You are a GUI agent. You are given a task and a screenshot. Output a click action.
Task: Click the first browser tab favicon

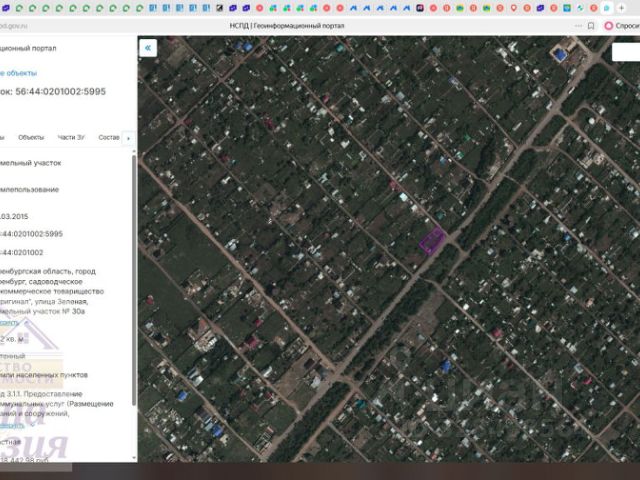[7, 8]
